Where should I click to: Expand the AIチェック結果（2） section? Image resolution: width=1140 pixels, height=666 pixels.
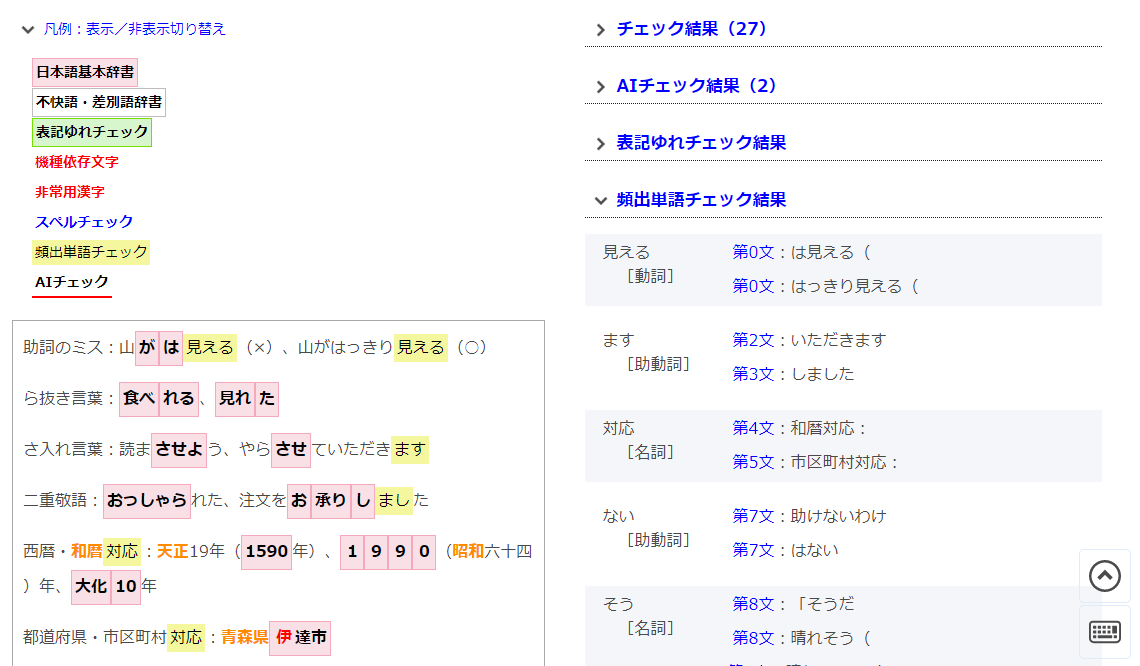(696, 86)
